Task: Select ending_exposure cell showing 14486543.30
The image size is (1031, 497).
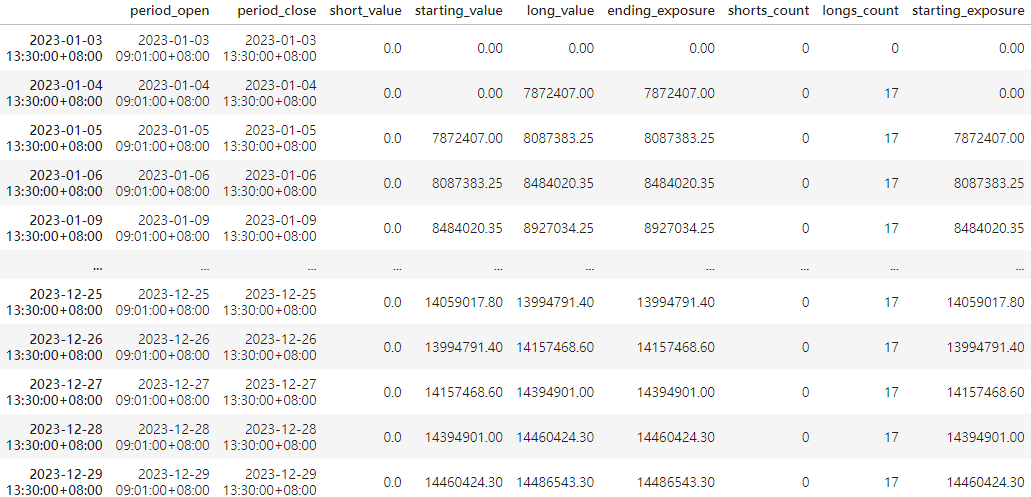Action: 675,482
